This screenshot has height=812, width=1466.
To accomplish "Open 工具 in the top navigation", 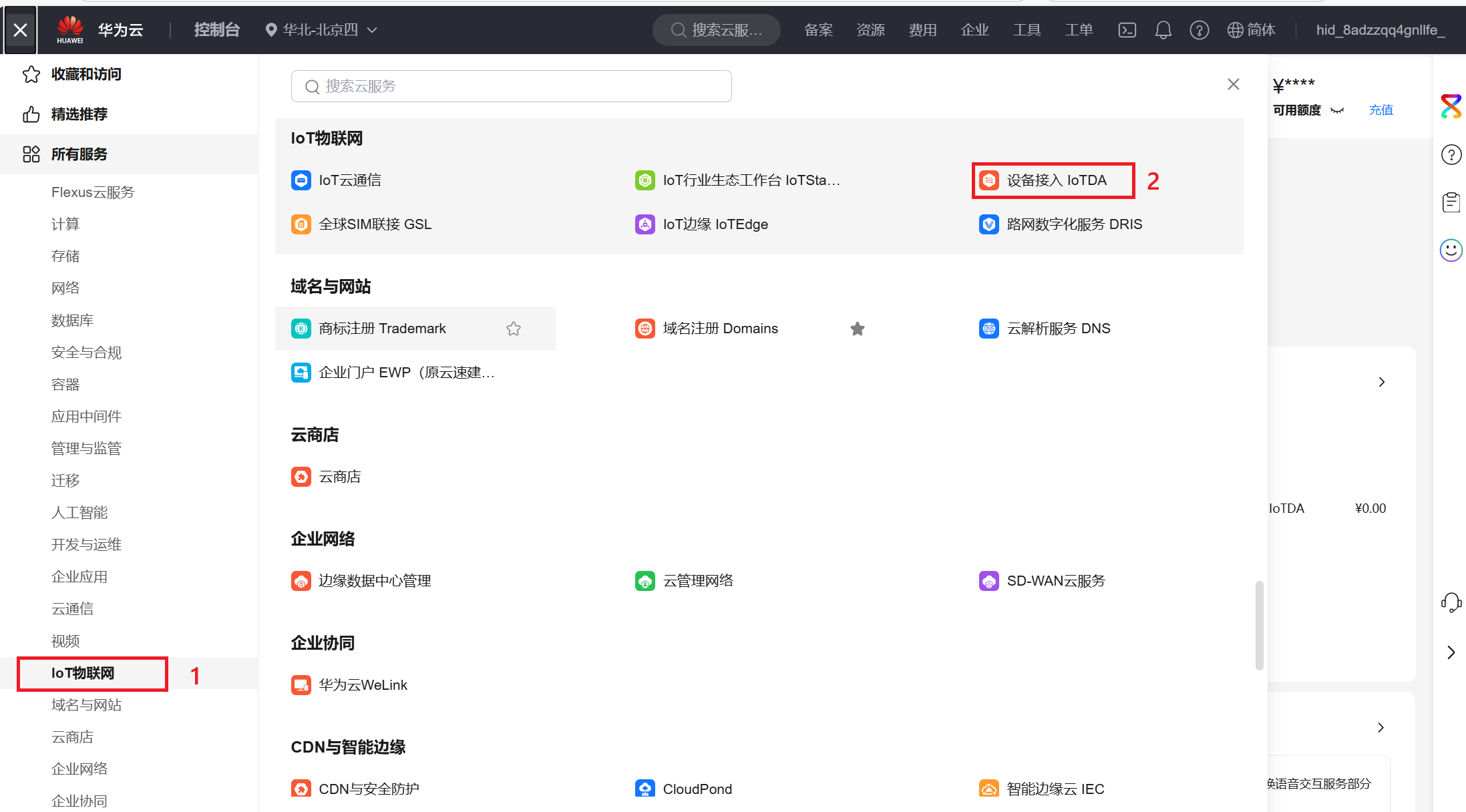I will pyautogui.click(x=1027, y=30).
